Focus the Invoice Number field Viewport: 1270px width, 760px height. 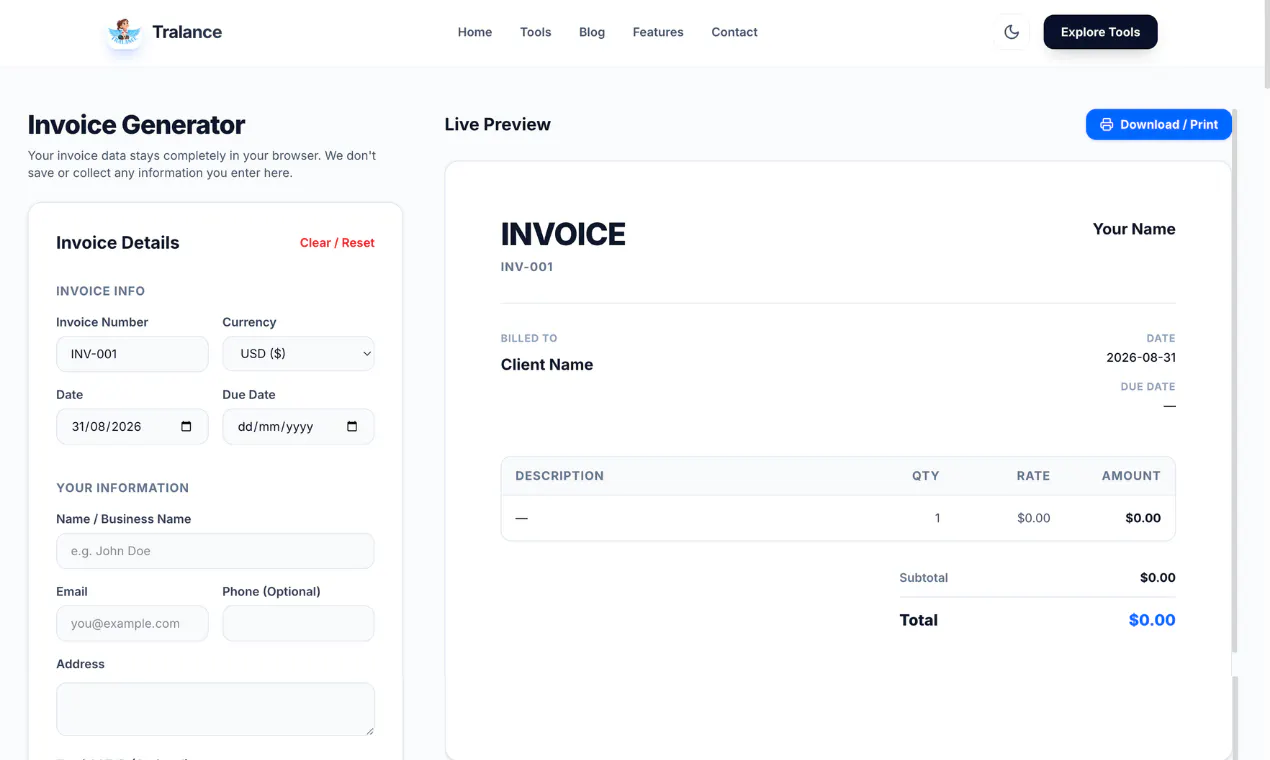point(132,354)
